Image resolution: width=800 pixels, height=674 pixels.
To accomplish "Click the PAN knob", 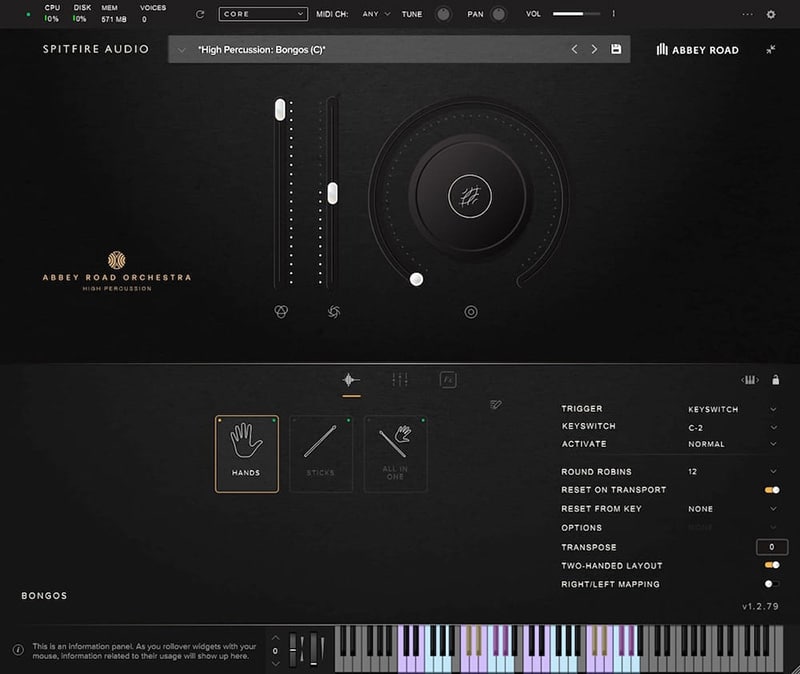I will pyautogui.click(x=498, y=14).
